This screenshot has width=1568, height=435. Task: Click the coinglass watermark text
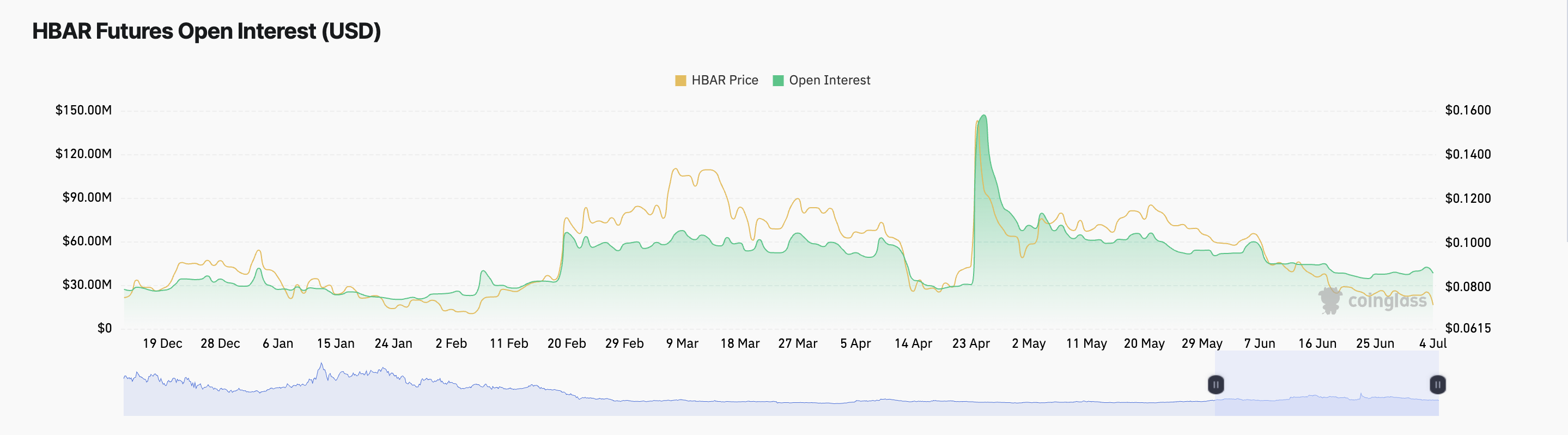point(1387,301)
